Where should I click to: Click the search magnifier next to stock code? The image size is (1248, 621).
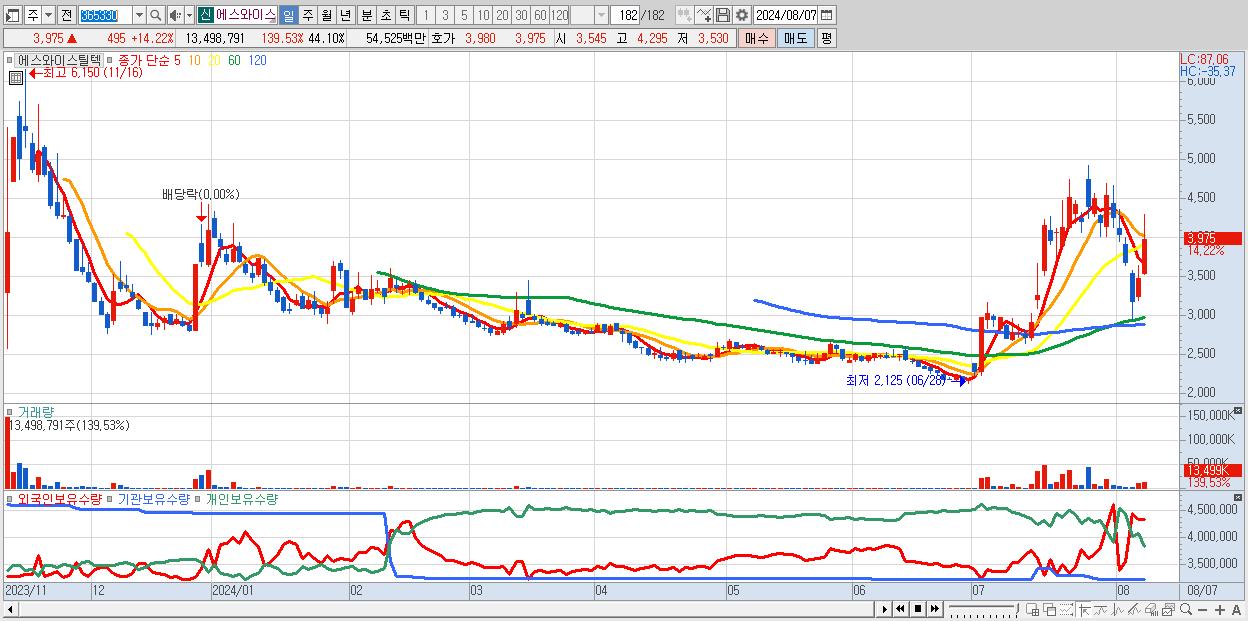(x=156, y=15)
